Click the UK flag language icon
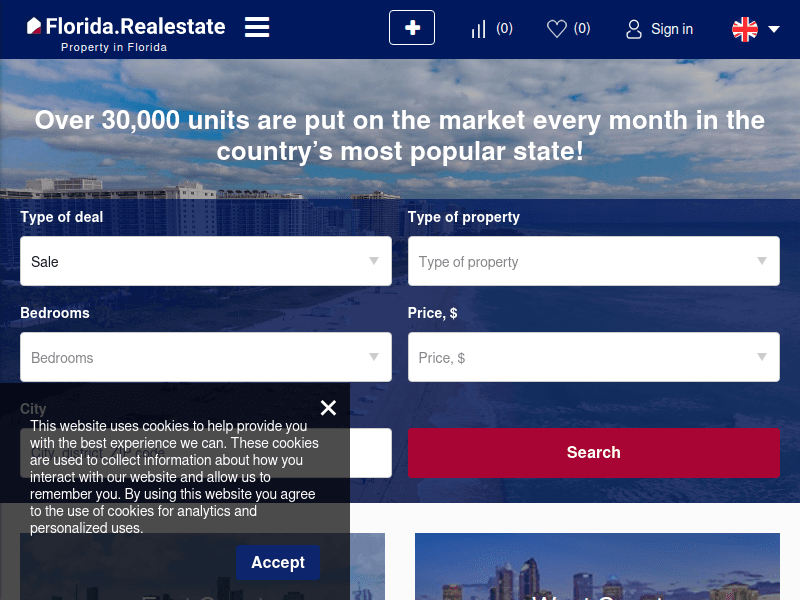 click(745, 29)
